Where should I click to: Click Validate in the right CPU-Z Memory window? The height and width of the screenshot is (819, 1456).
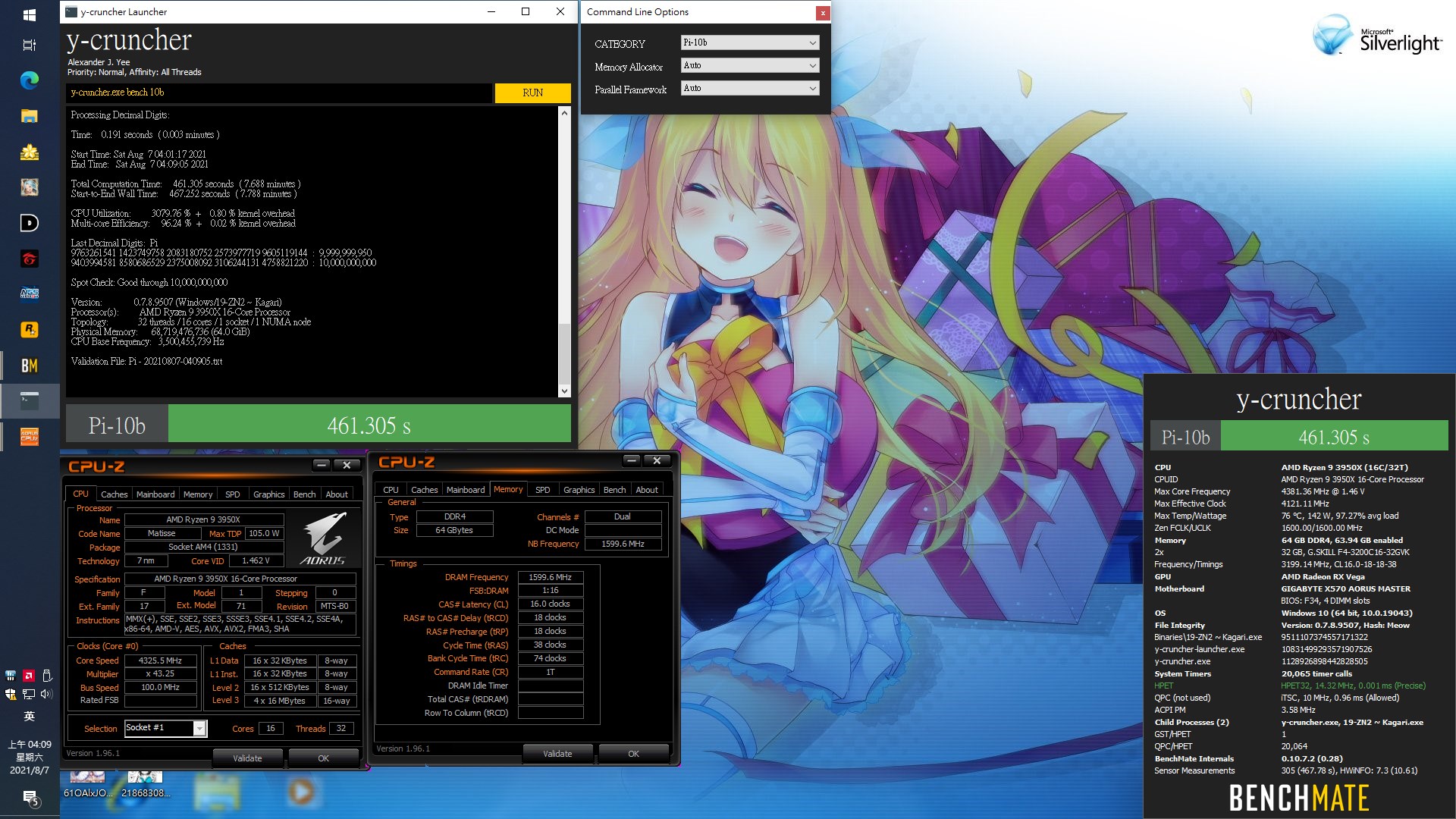(558, 754)
